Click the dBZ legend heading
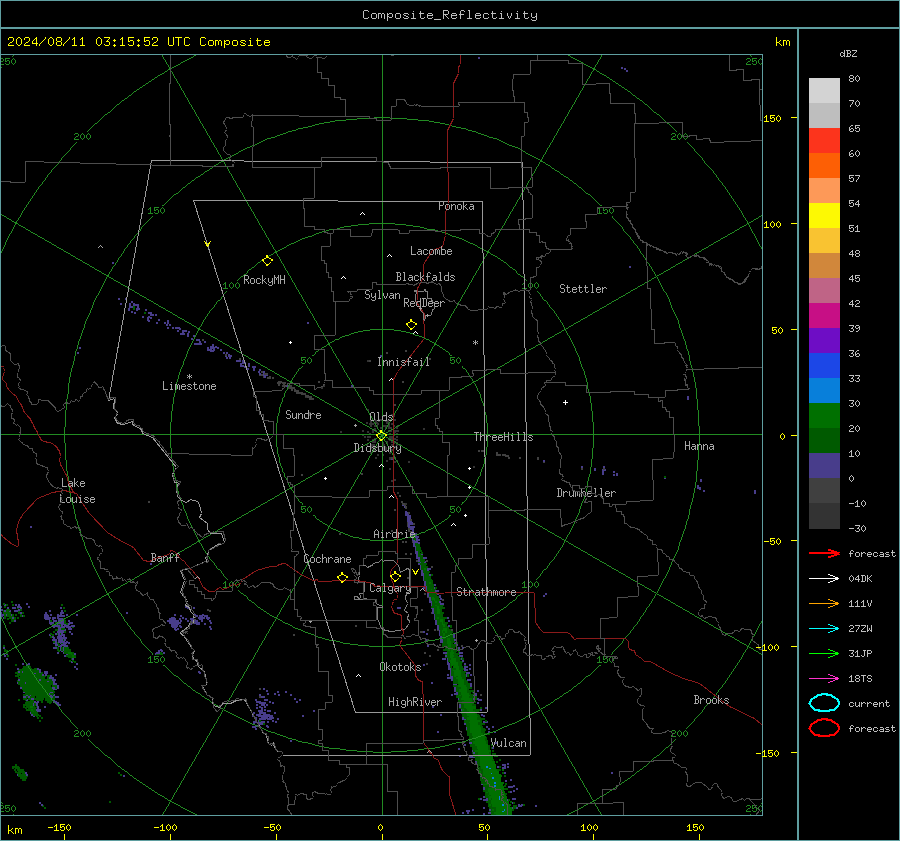 click(848, 53)
